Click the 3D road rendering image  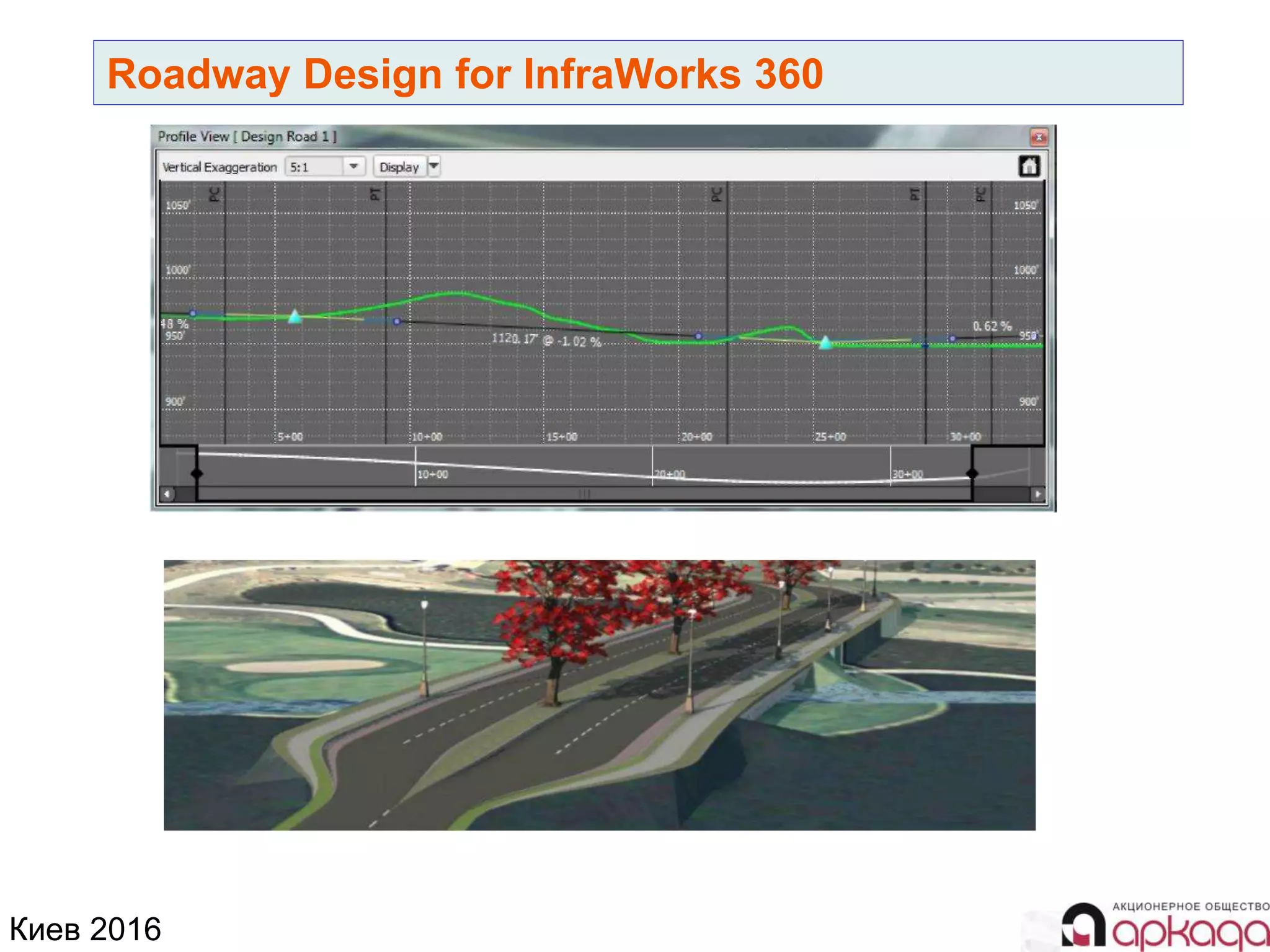click(600, 695)
